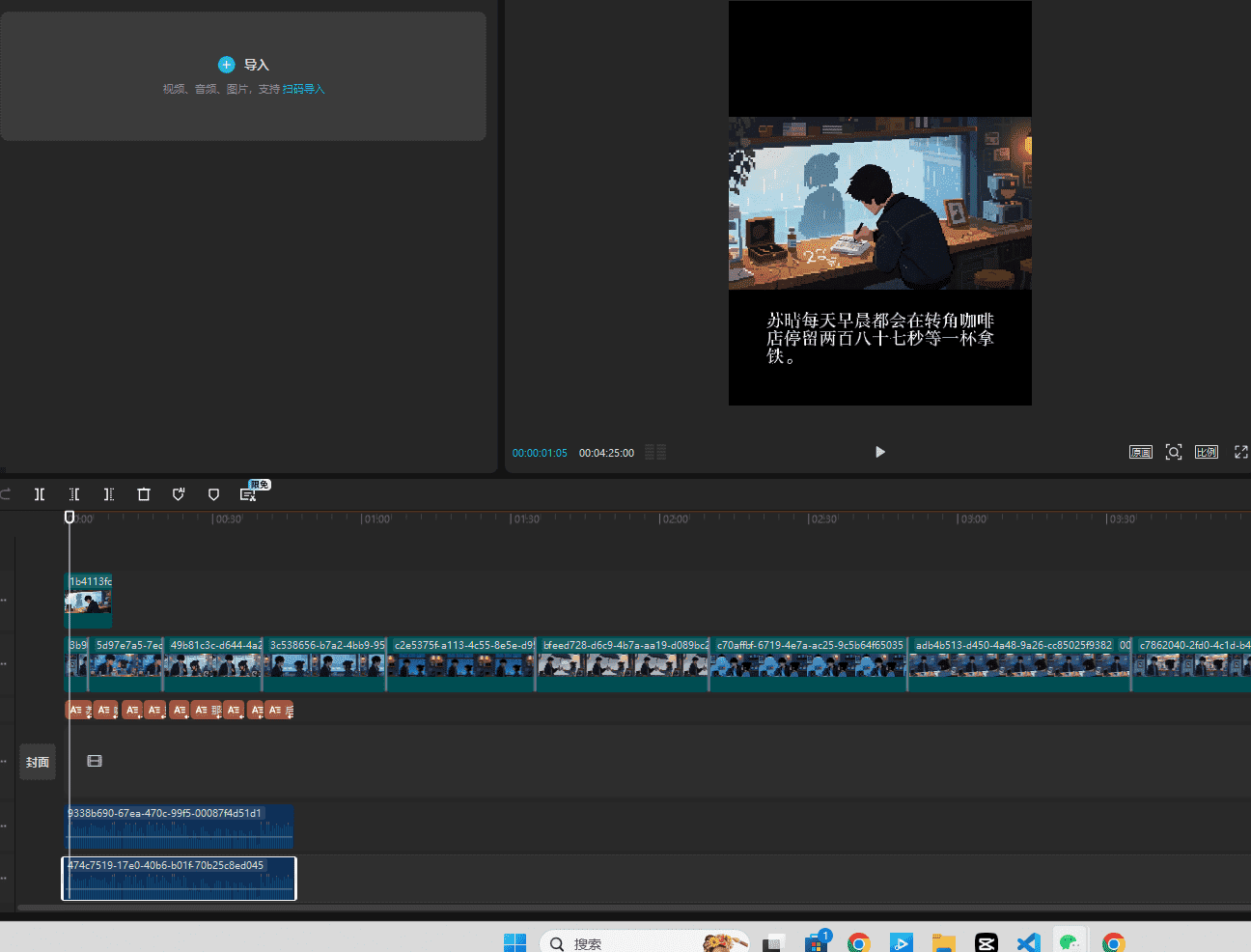1251x952 pixels.
Task: Click the 03:00 mark on the timeline ruler
Action: (973, 519)
